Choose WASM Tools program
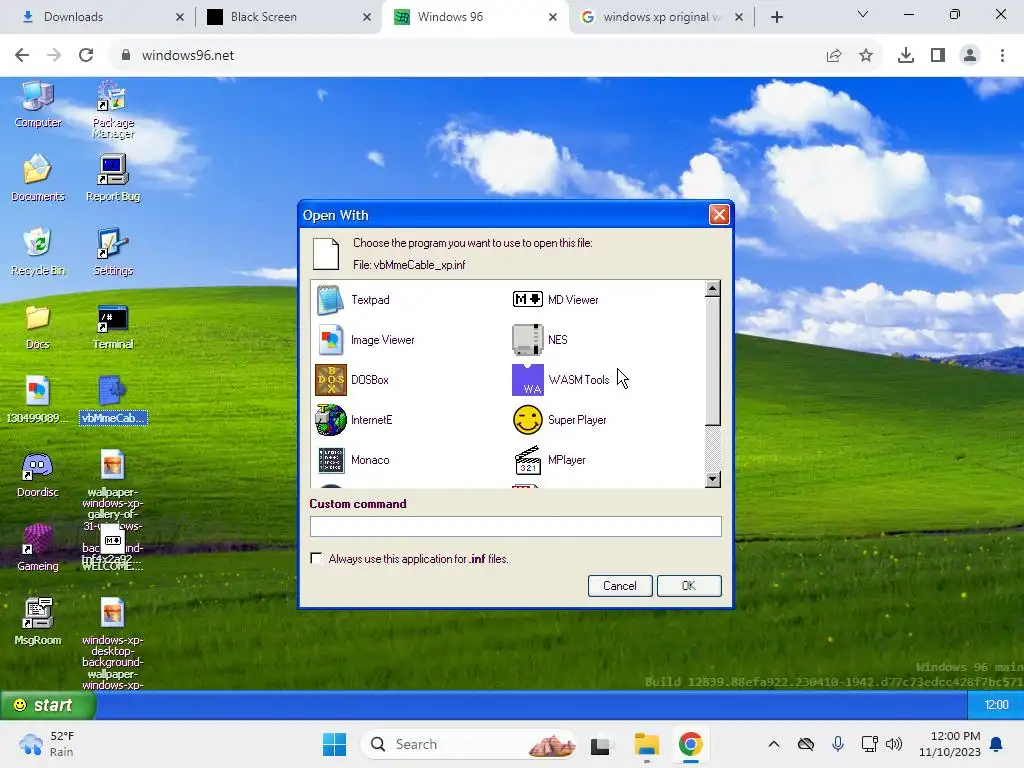Image resolution: width=1024 pixels, height=768 pixels. pos(561,380)
